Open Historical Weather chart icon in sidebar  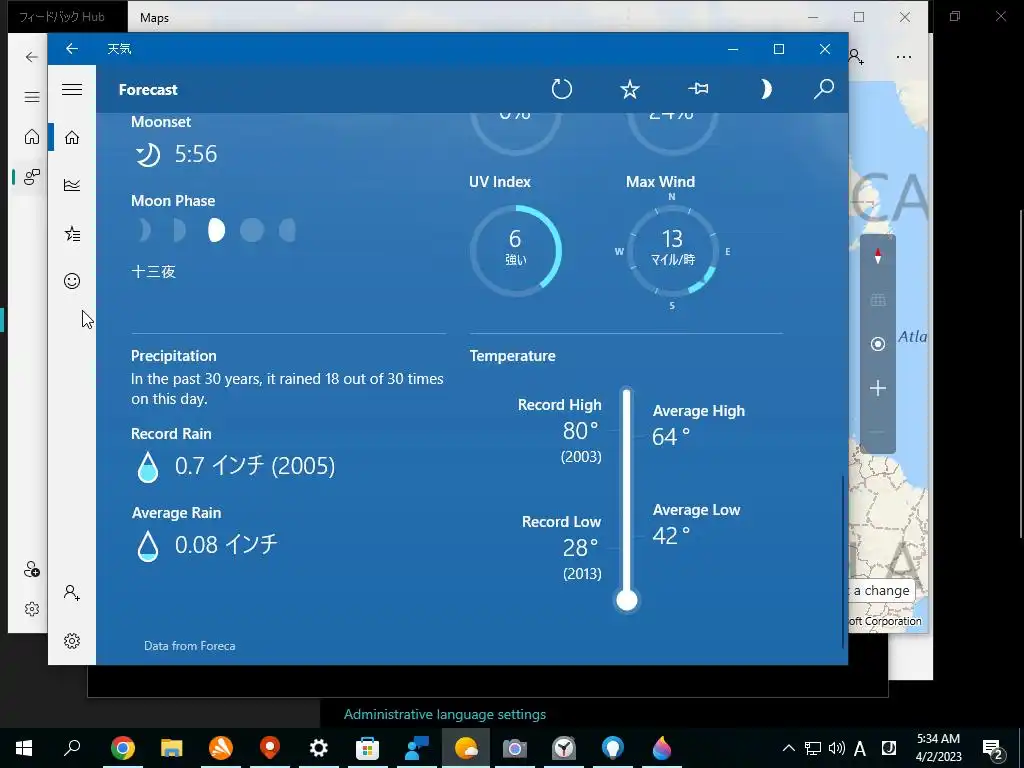(x=72, y=185)
